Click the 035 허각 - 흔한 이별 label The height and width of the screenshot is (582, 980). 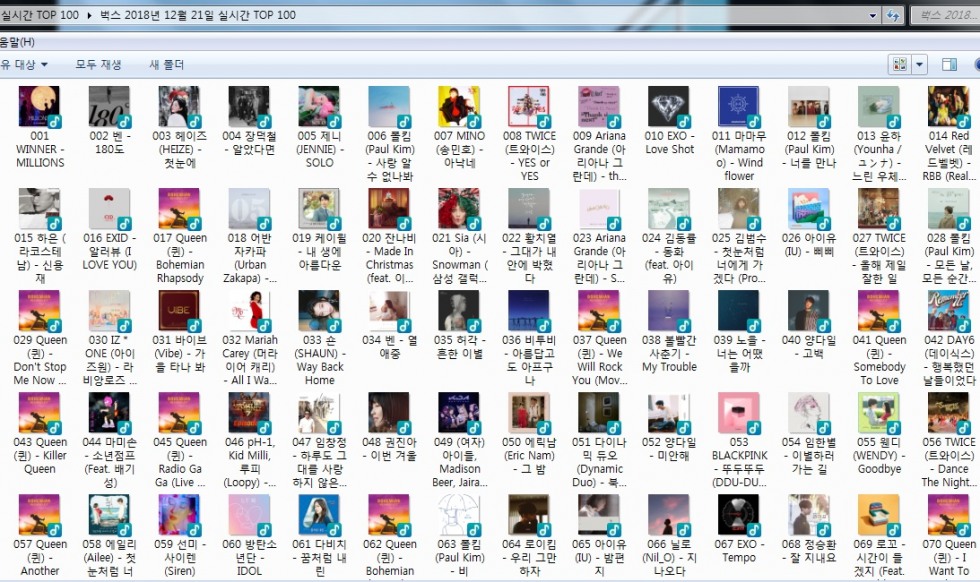(459, 346)
